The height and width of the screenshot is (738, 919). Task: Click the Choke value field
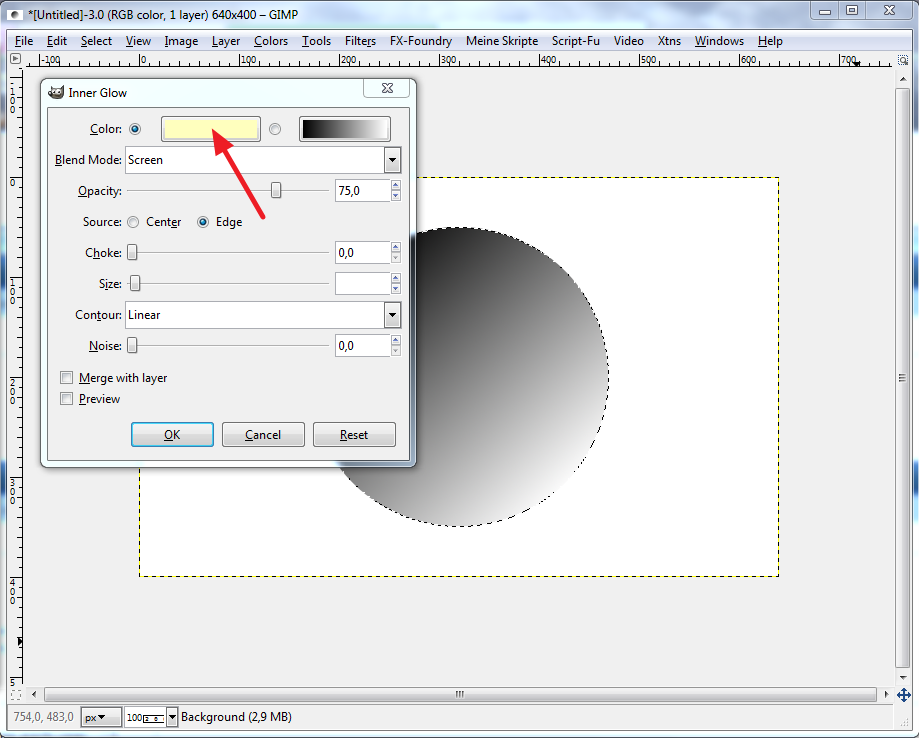[x=363, y=253]
